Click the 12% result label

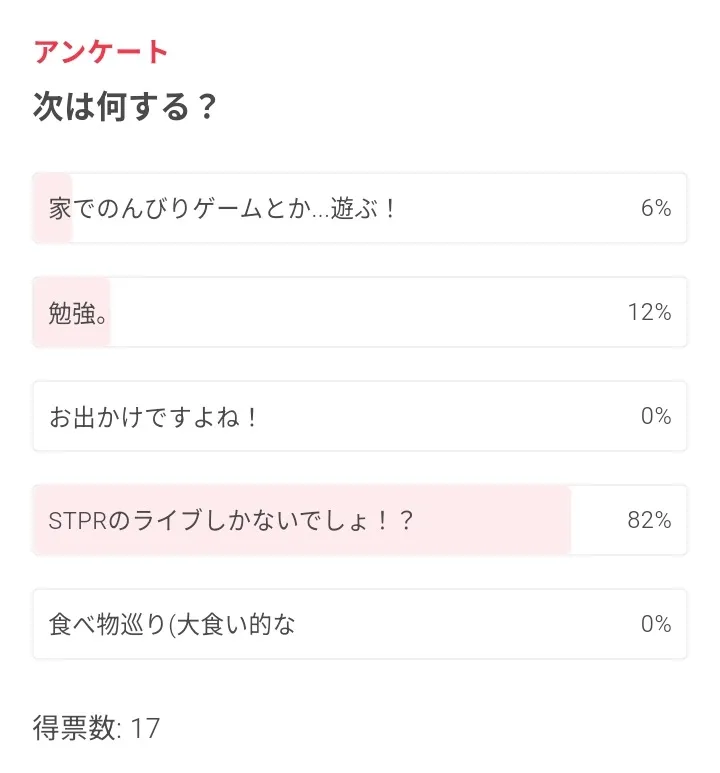[x=649, y=313]
